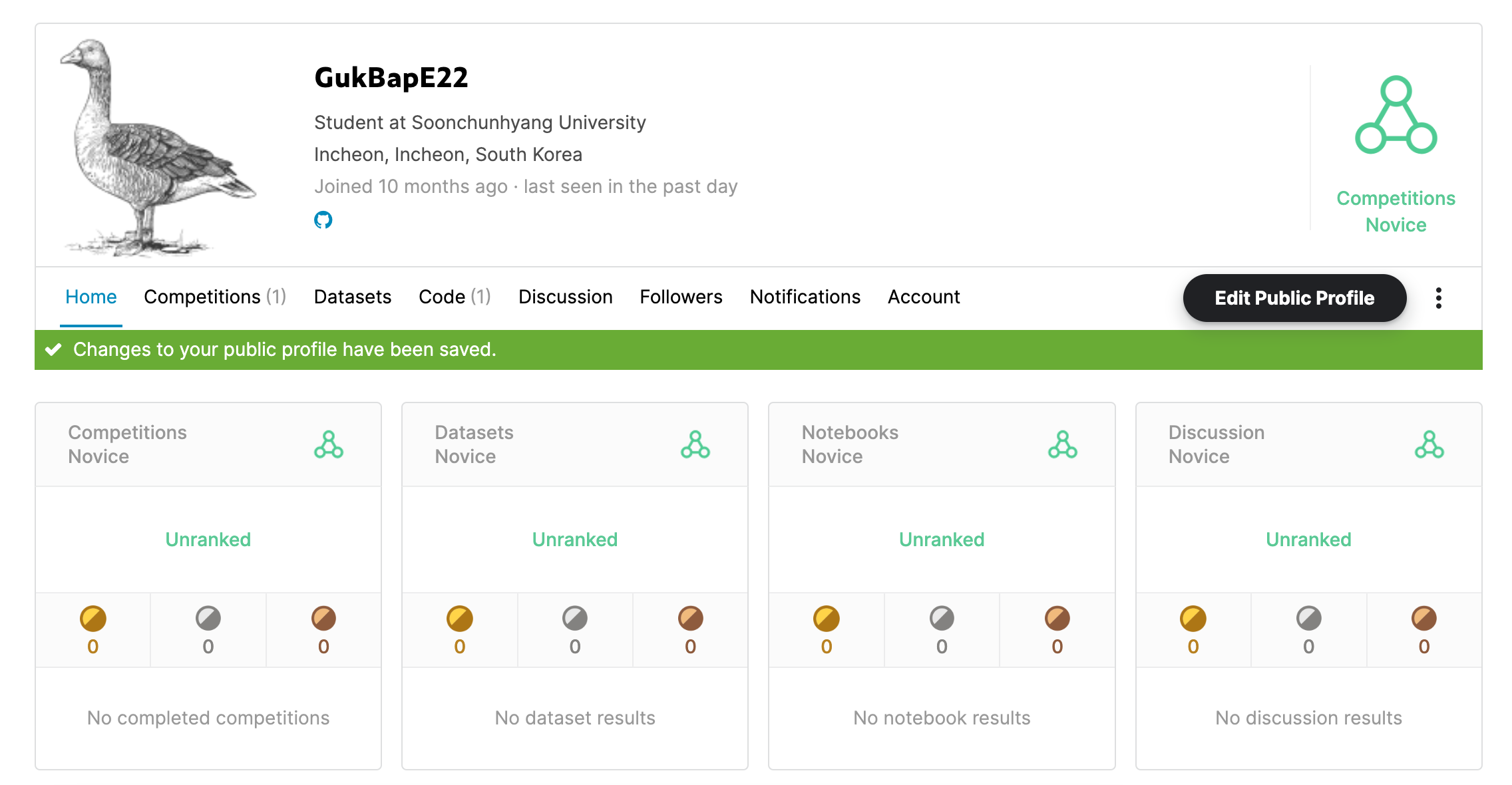Select the Home tab
Viewport: 1512px width, 785px height.
91,297
